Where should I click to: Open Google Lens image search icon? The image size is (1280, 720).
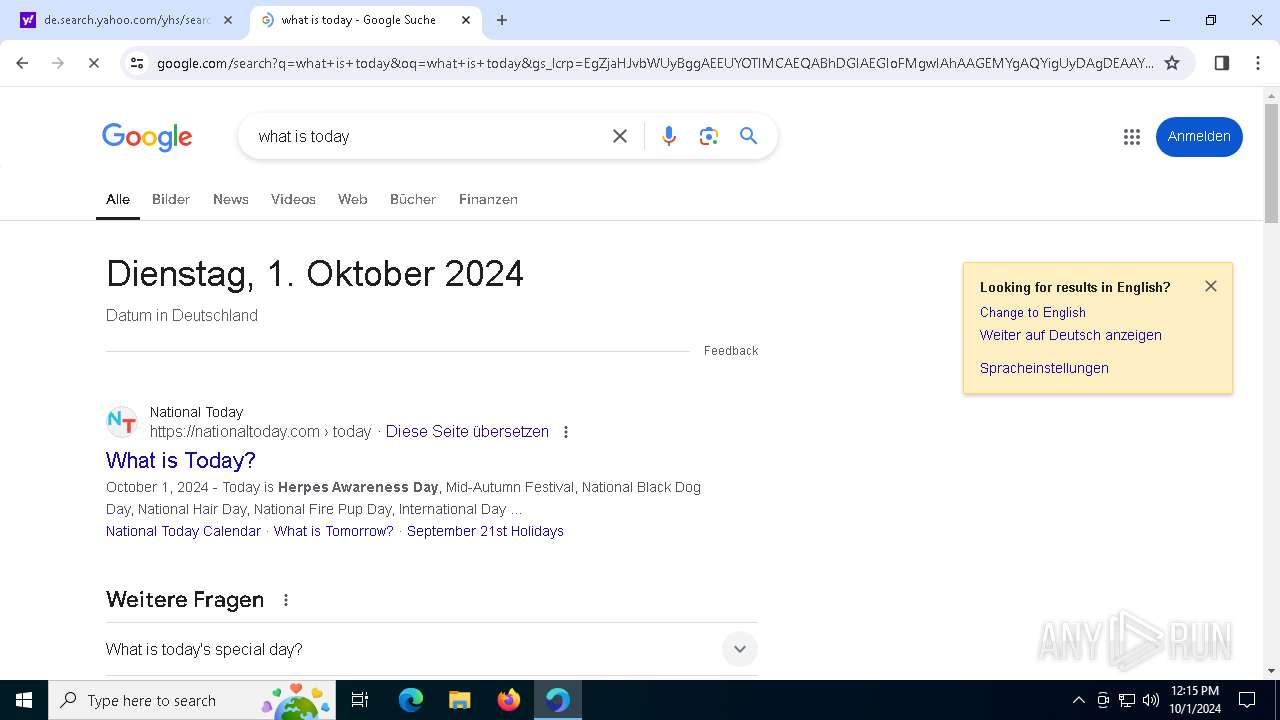coord(709,136)
